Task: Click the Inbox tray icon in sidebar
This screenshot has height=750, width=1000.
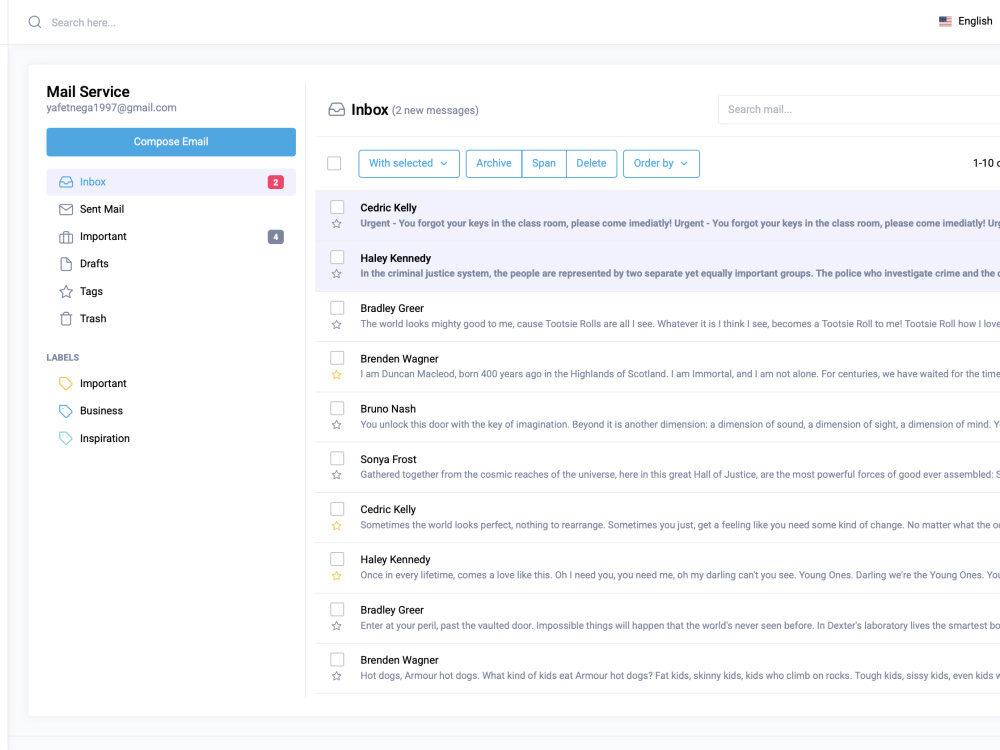Action: 66,182
